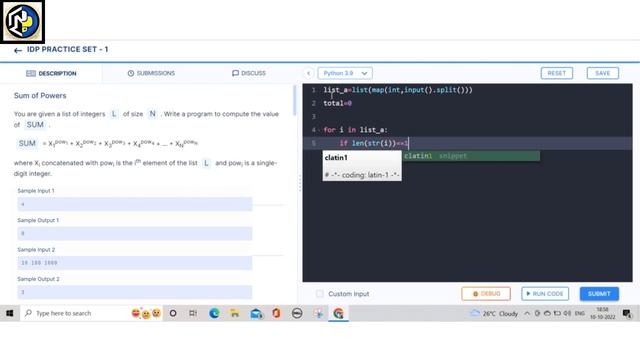640x360 pixels.
Task: Open File Explorer from the taskbar
Action: [235, 313]
